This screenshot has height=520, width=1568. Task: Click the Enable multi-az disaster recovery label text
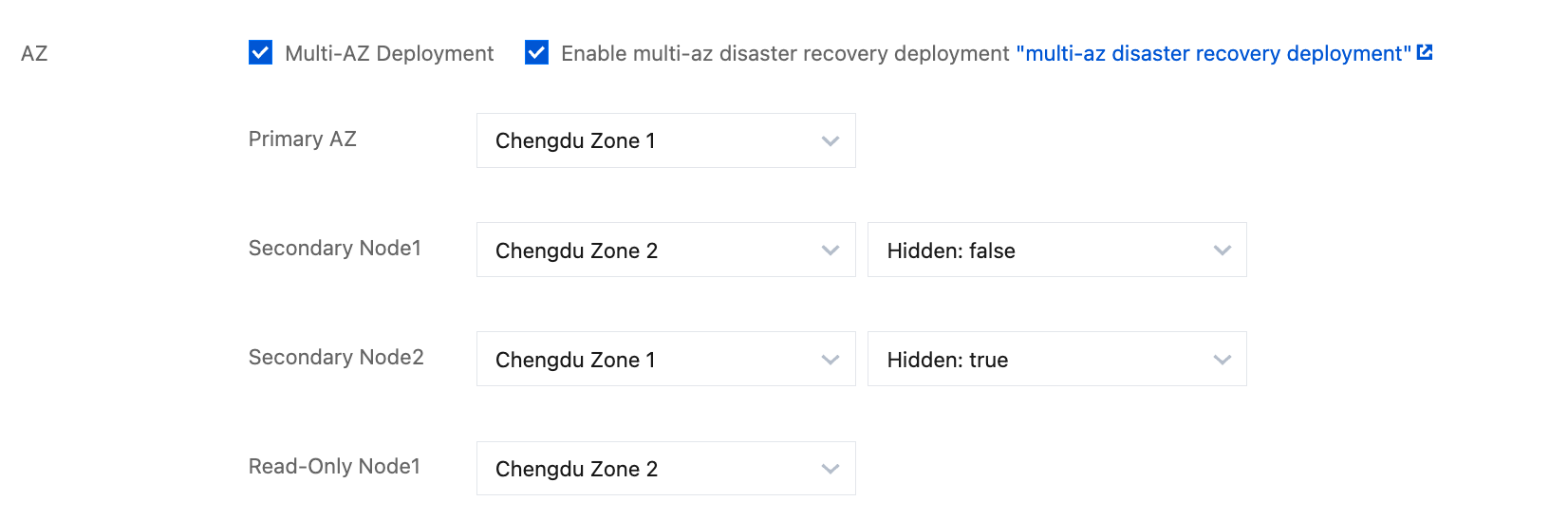point(785,53)
